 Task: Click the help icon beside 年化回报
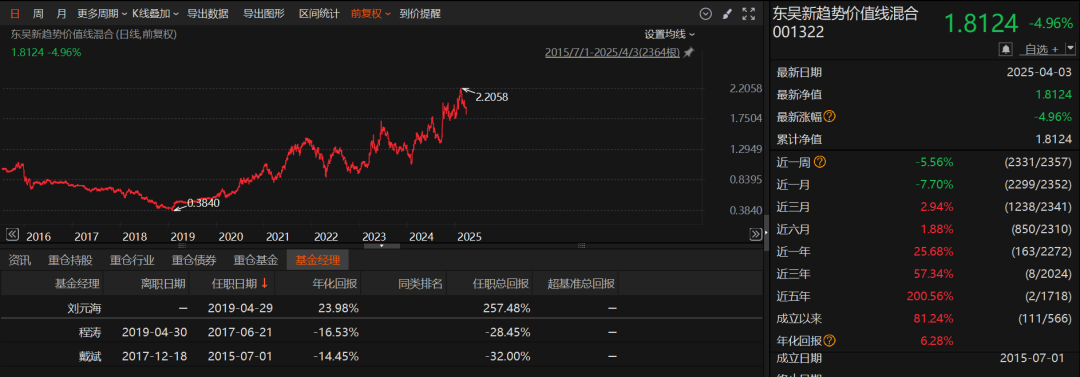(829, 340)
